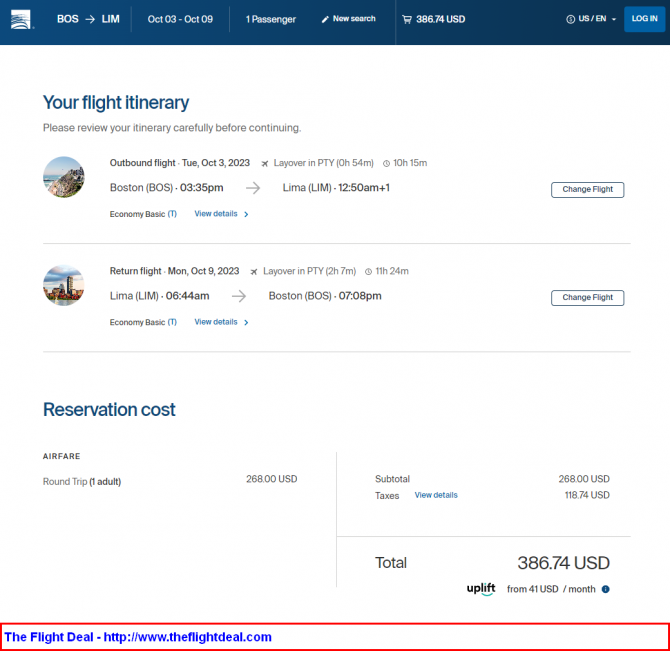Click the pencil icon for New search

click(x=325, y=19)
